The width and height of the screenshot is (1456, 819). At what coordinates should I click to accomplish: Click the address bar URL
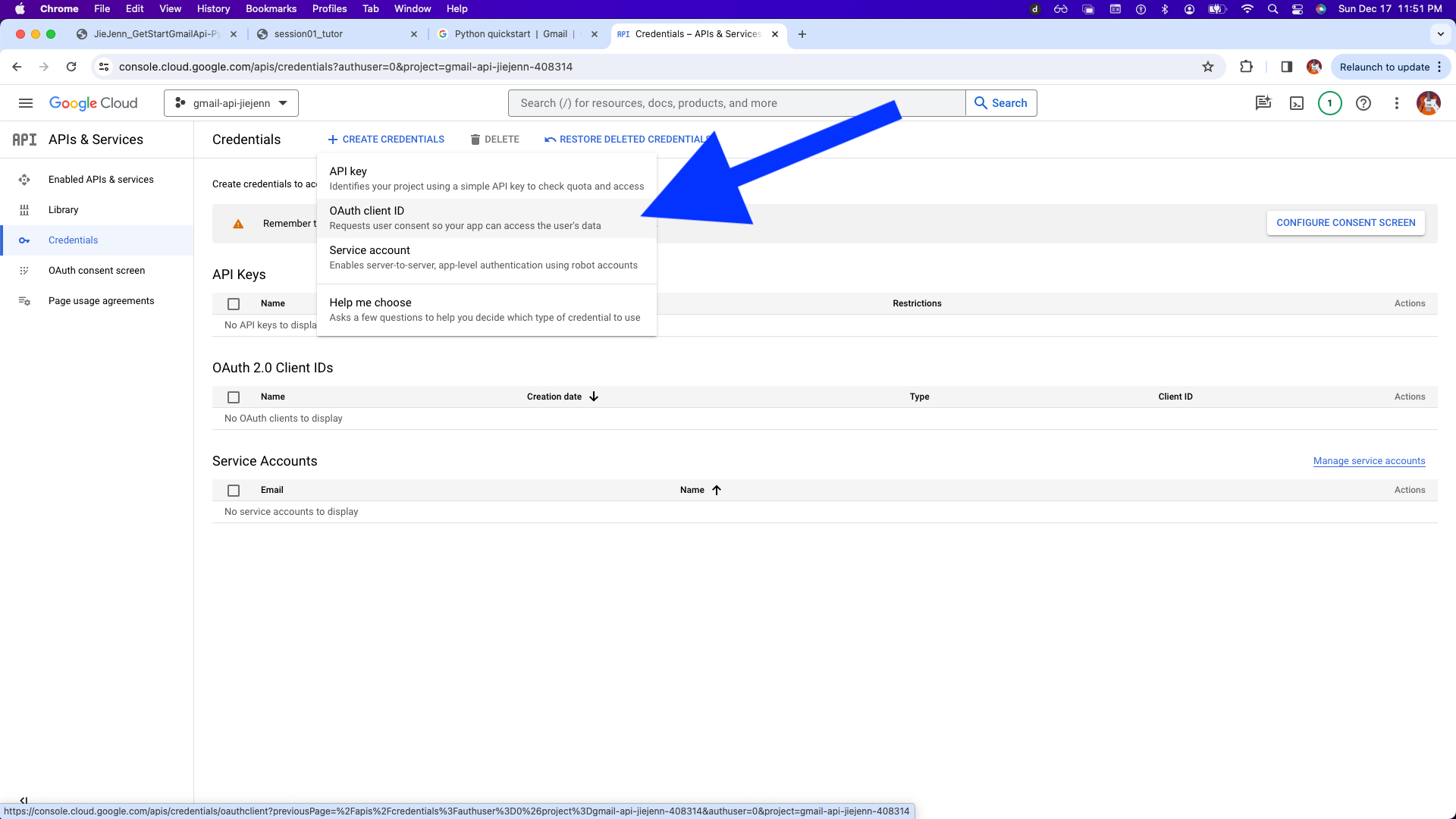(346, 67)
